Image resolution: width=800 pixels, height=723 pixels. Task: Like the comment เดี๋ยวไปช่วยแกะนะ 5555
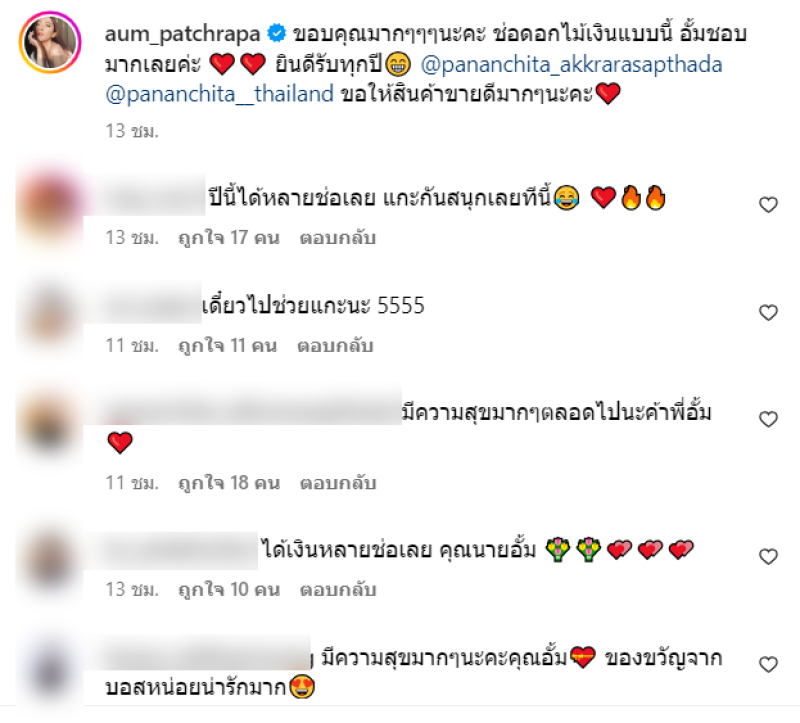[768, 312]
